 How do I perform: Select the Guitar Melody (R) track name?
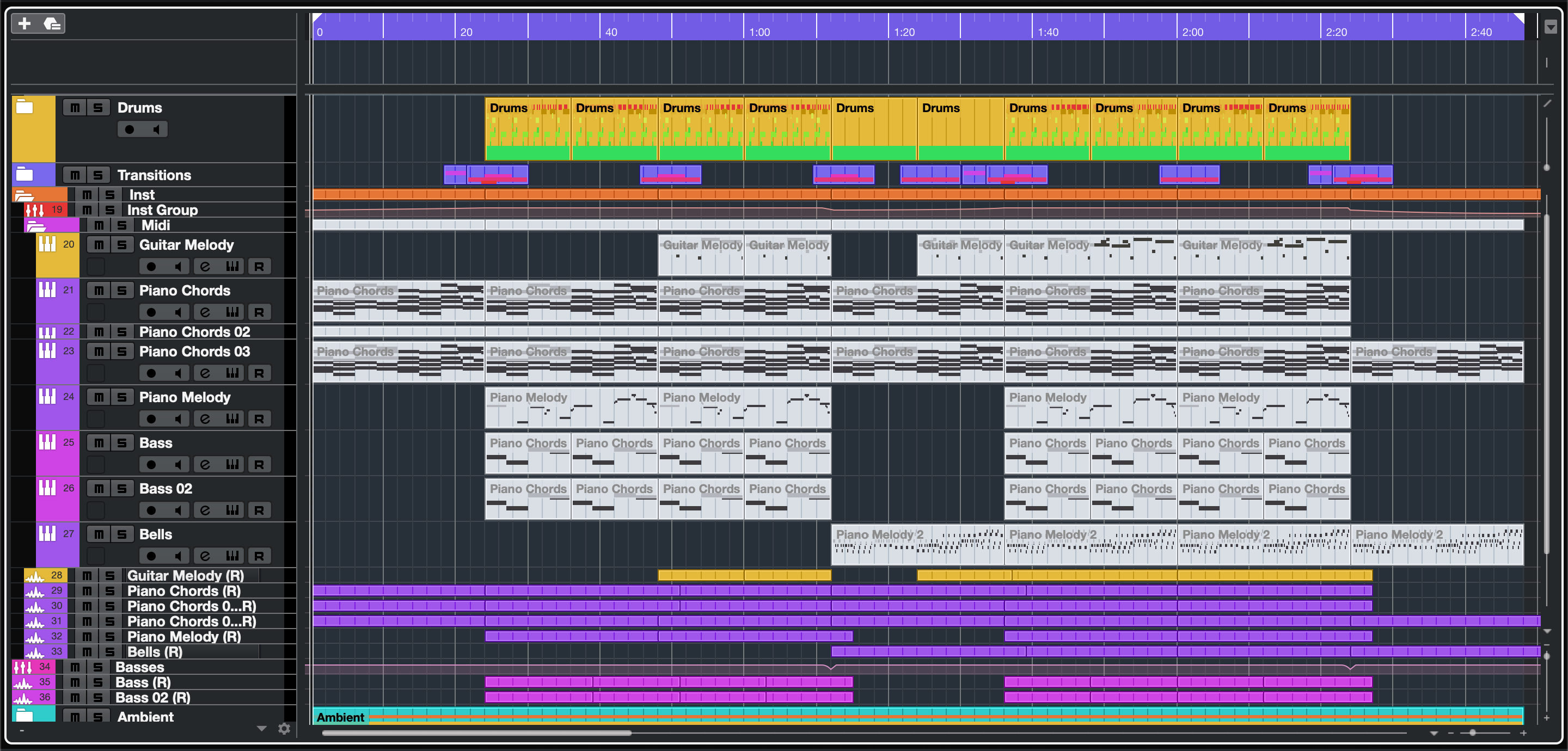coord(185,576)
